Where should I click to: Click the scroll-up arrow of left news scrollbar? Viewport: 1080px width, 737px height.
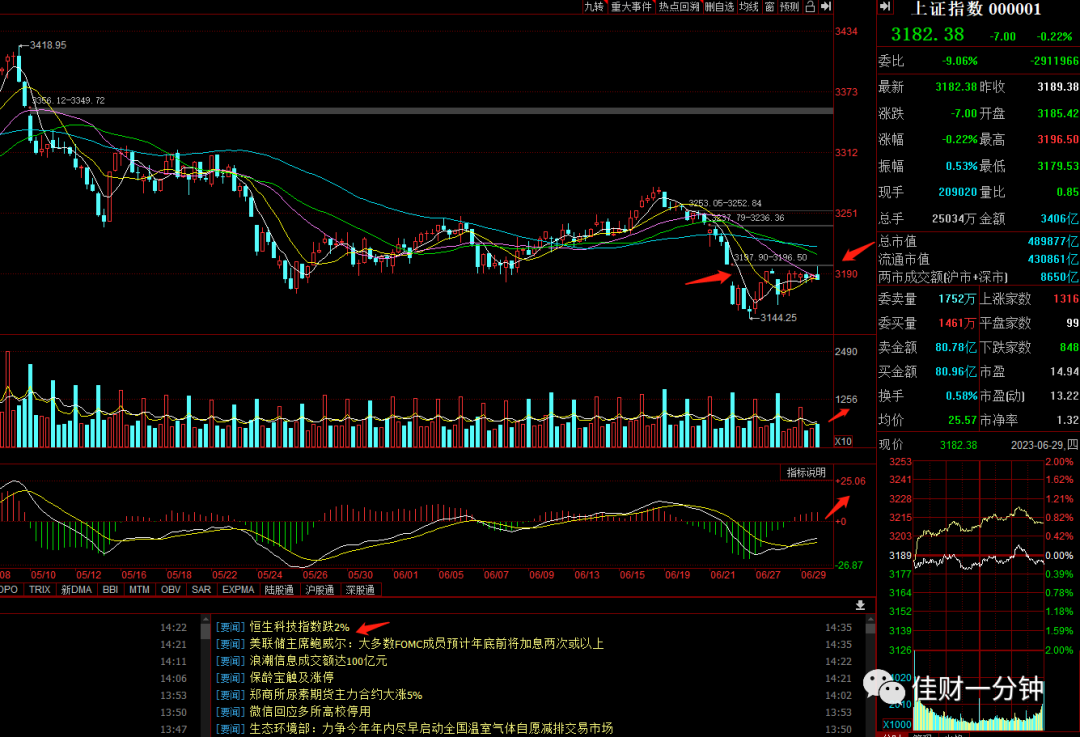(x=205, y=620)
